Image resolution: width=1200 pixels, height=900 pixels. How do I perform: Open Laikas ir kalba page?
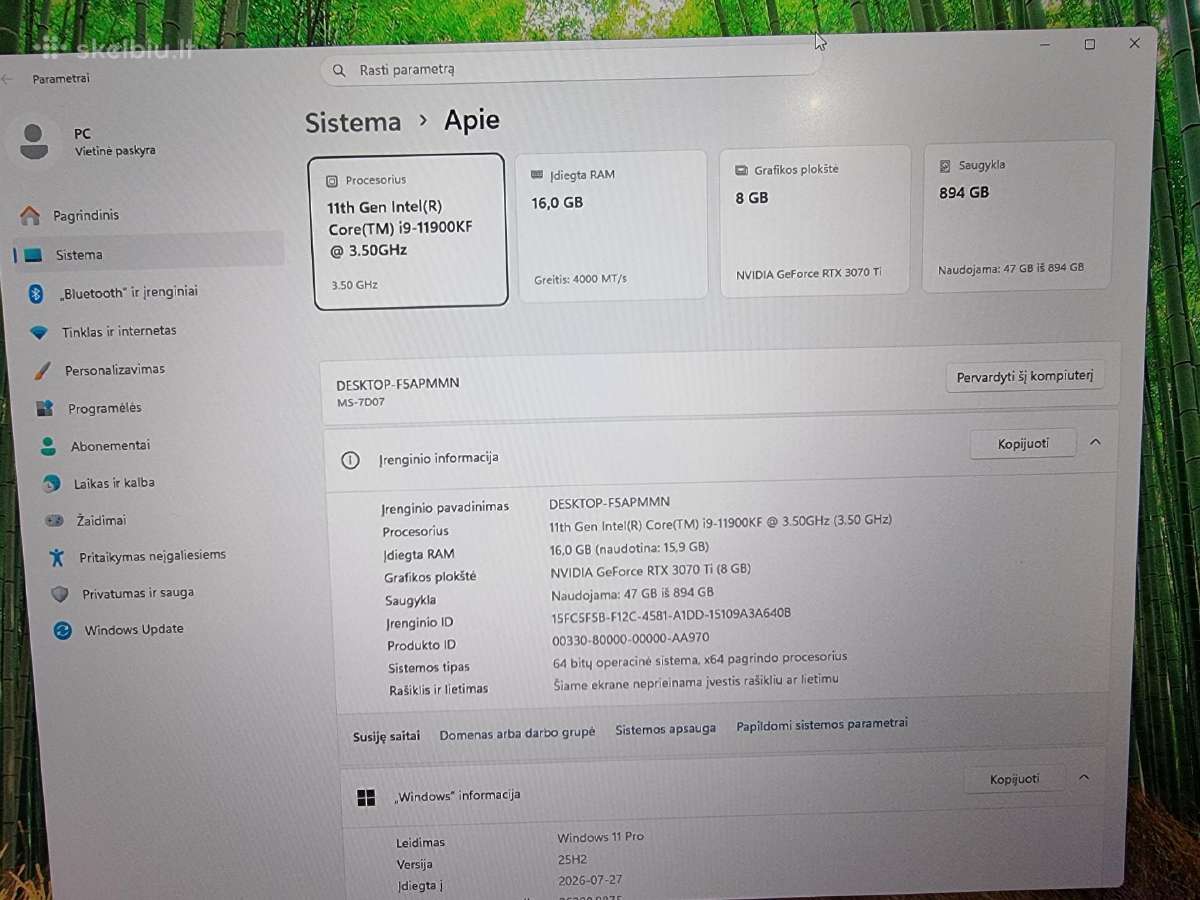[x=114, y=483]
